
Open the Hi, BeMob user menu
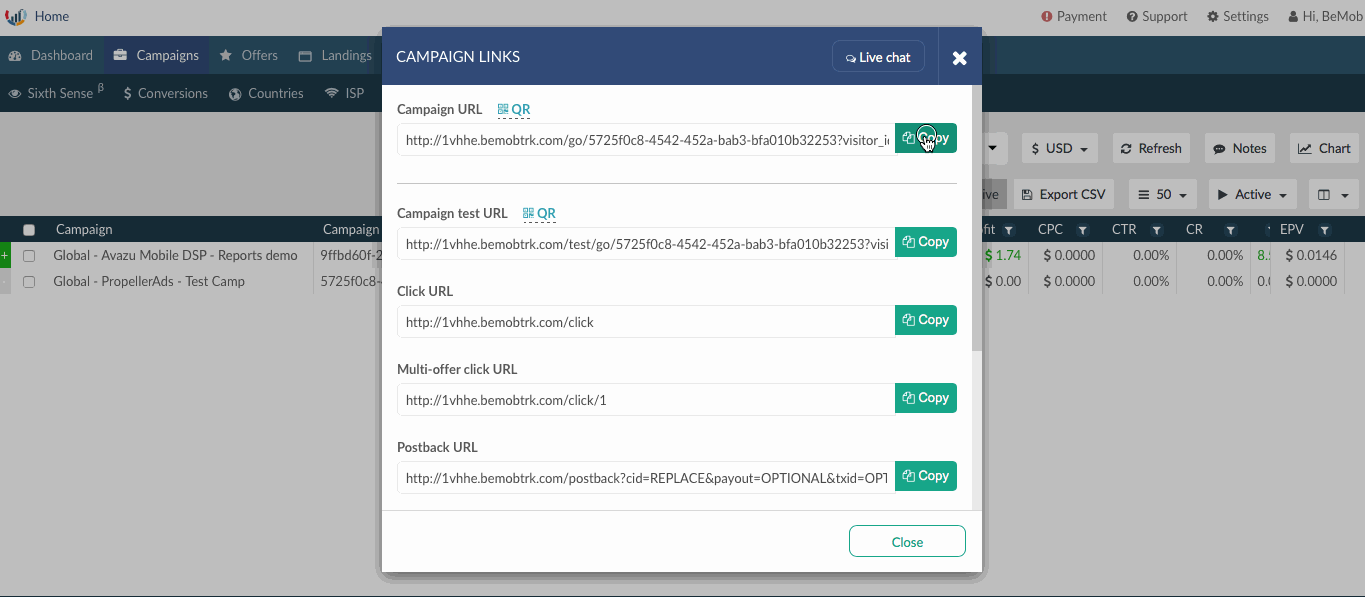1325,16
